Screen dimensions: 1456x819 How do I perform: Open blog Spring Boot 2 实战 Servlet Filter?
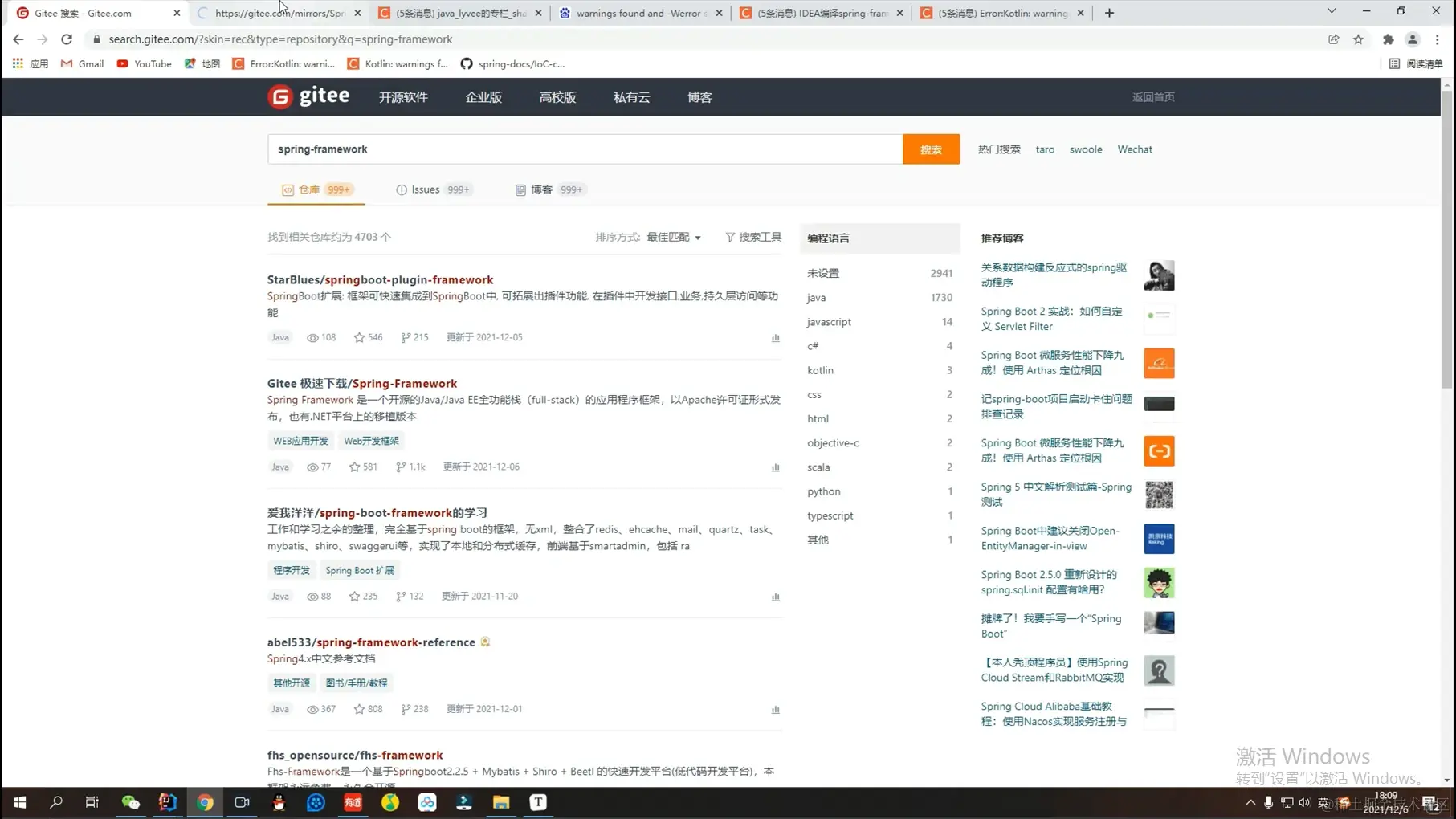(x=1051, y=319)
